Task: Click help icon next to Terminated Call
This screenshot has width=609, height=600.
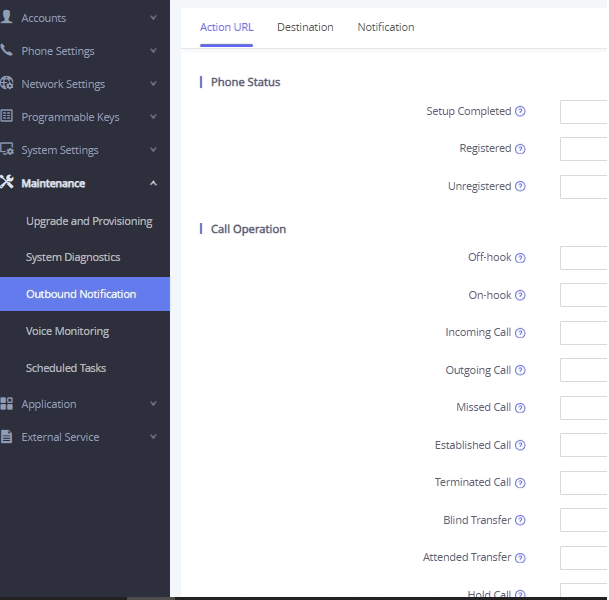Action: 520,483
